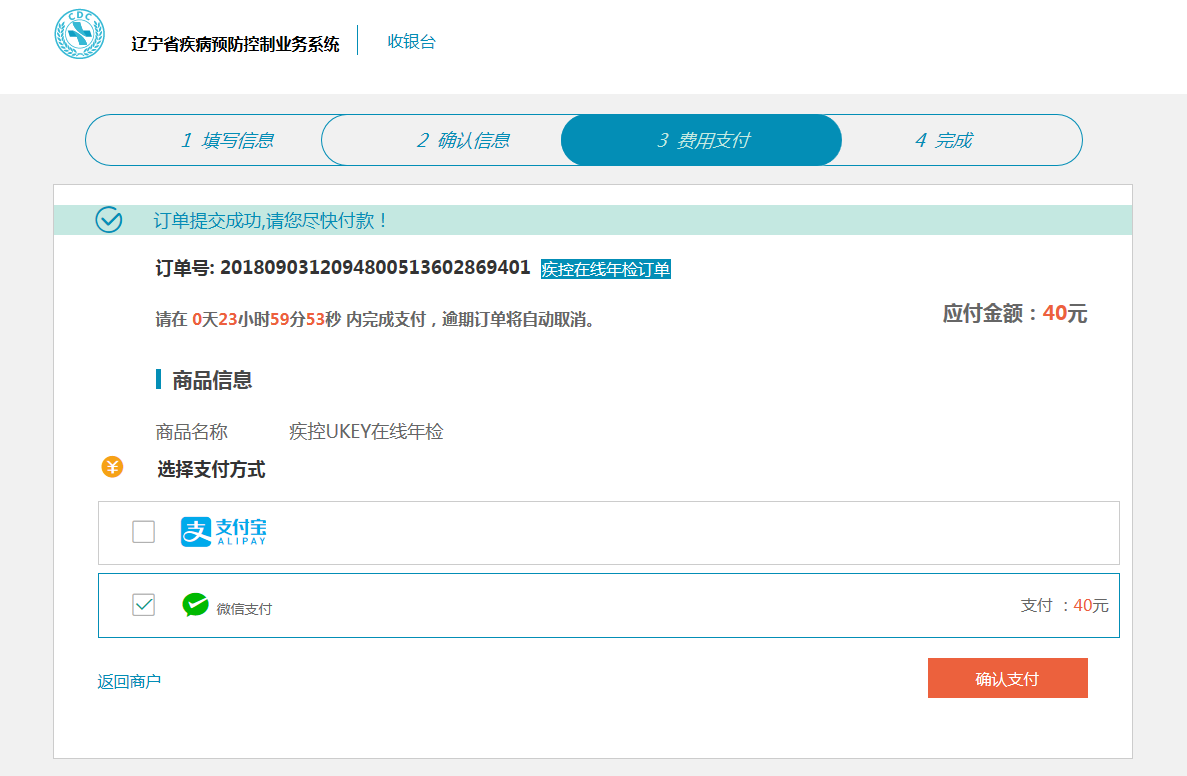This screenshot has width=1187, height=776.
Task: Uncheck the WeChat Pay checkbox
Action: (x=144, y=605)
